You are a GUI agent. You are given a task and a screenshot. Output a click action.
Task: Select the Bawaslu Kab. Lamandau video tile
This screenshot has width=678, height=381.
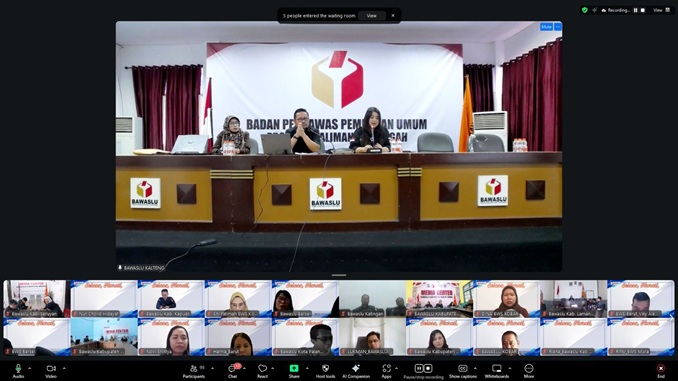tap(573, 299)
